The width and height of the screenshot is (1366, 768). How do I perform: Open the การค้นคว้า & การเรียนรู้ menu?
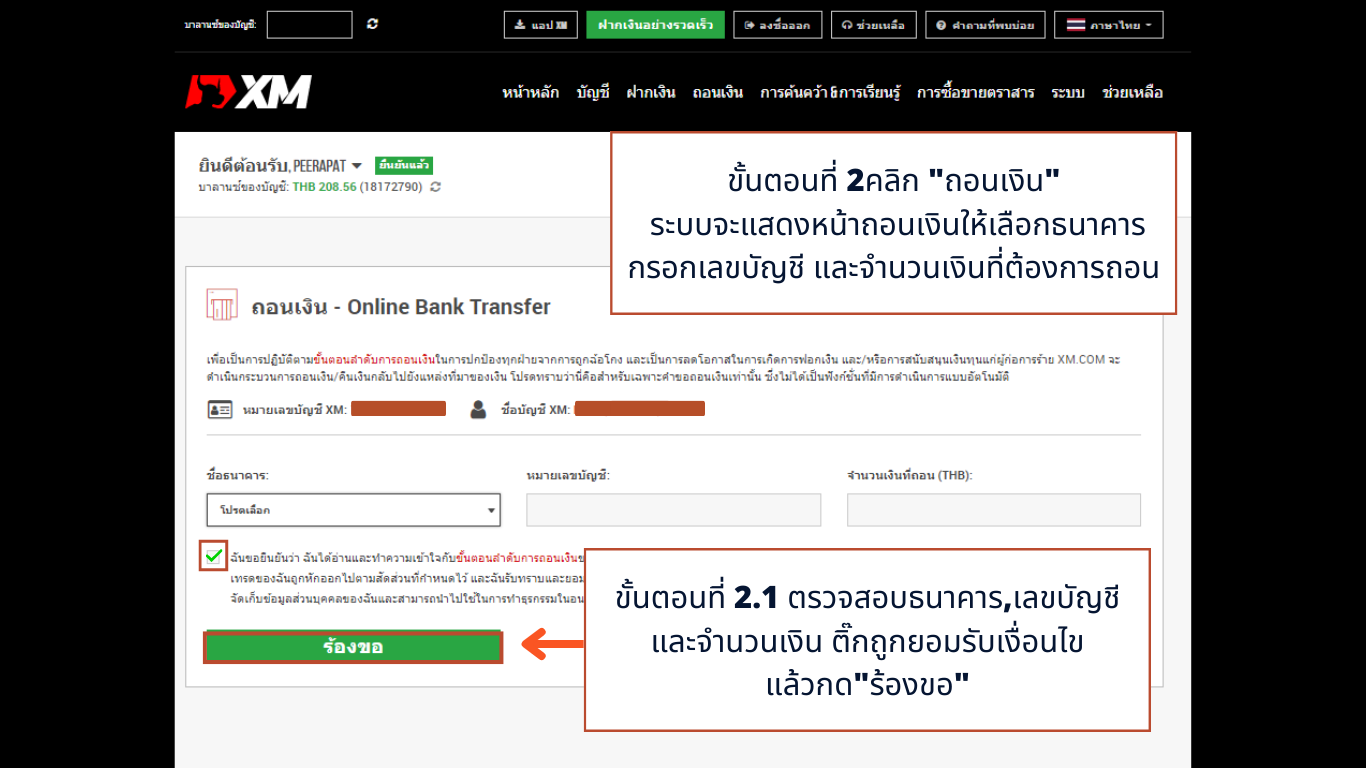coord(830,93)
